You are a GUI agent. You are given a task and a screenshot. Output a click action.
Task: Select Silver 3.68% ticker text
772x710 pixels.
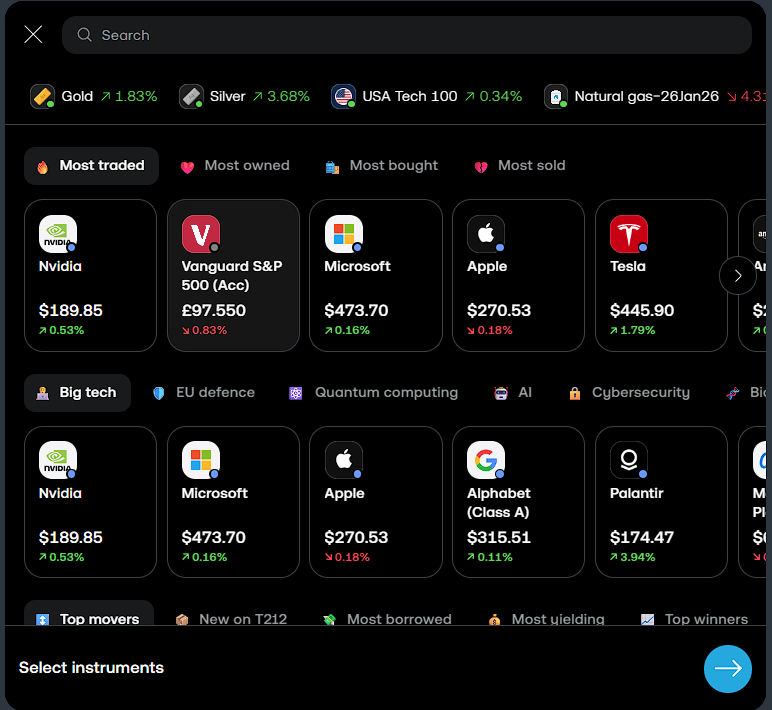(x=259, y=96)
